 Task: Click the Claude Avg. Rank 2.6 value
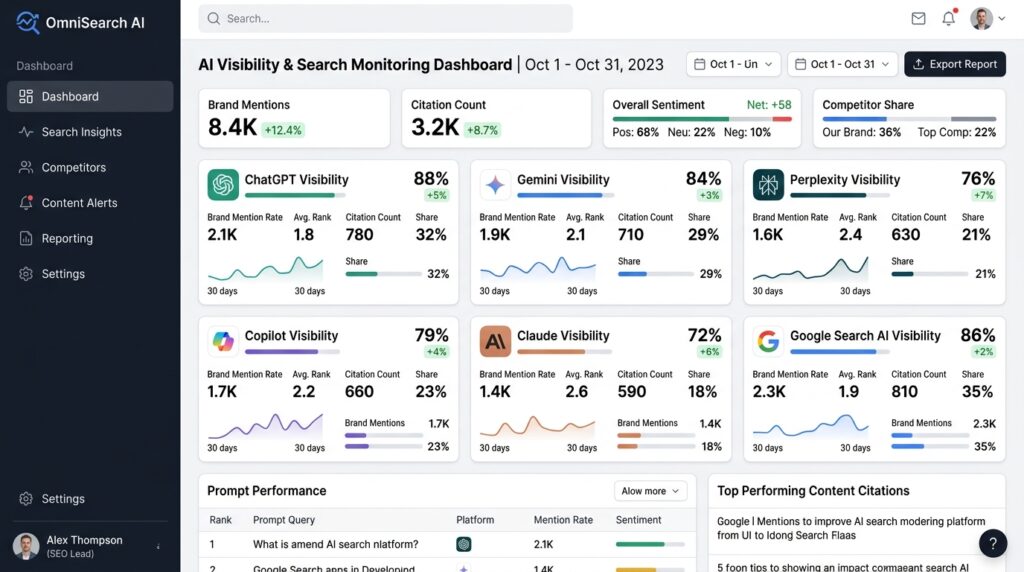point(577,391)
